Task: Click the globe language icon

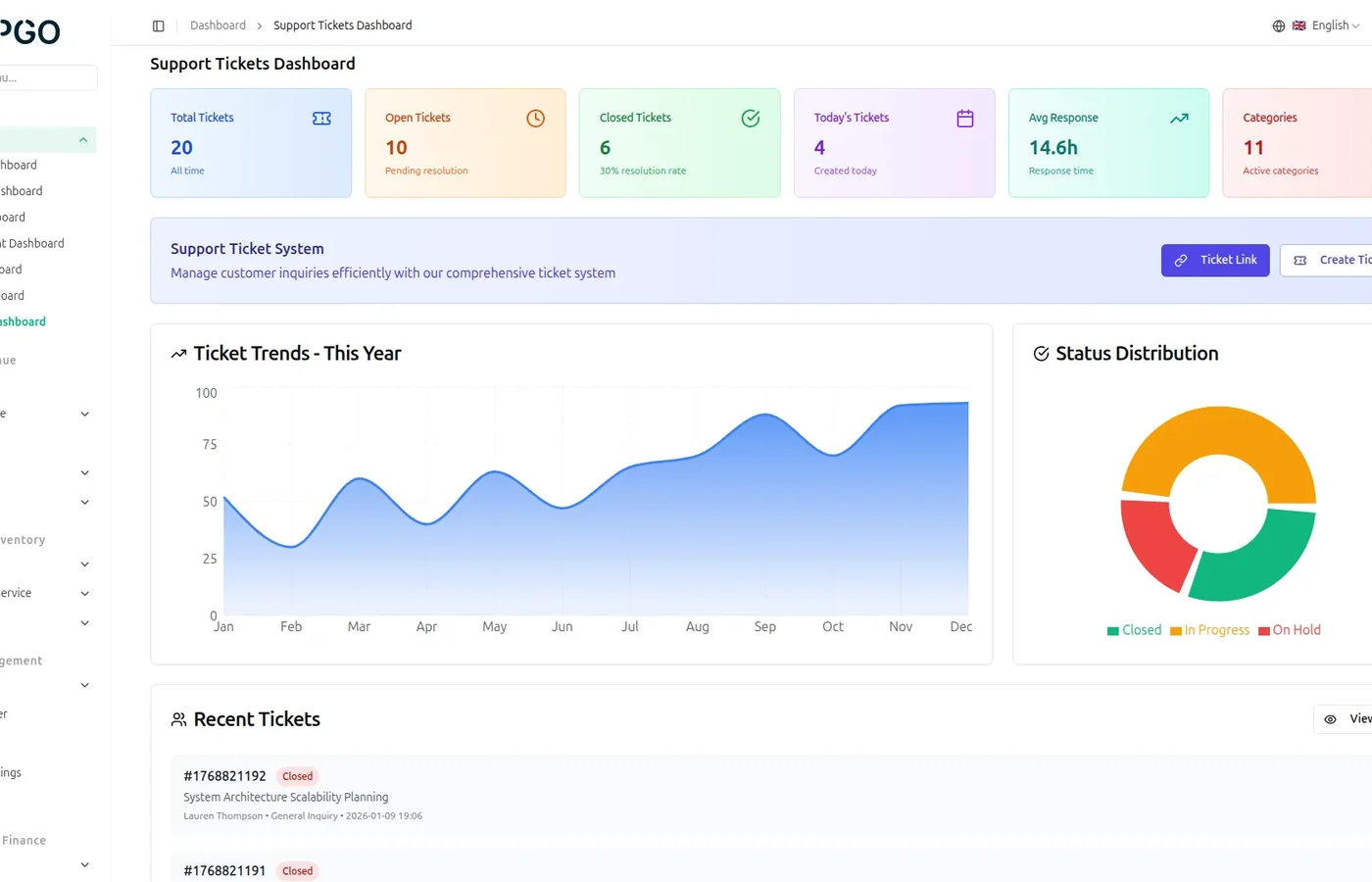Action: 1279,25
